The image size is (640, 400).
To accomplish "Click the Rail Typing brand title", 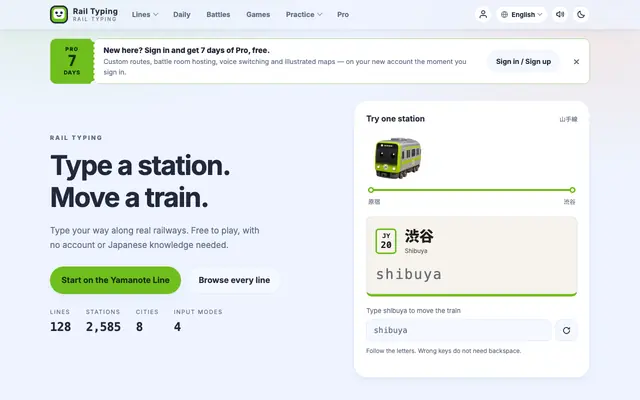I will coord(95,11).
